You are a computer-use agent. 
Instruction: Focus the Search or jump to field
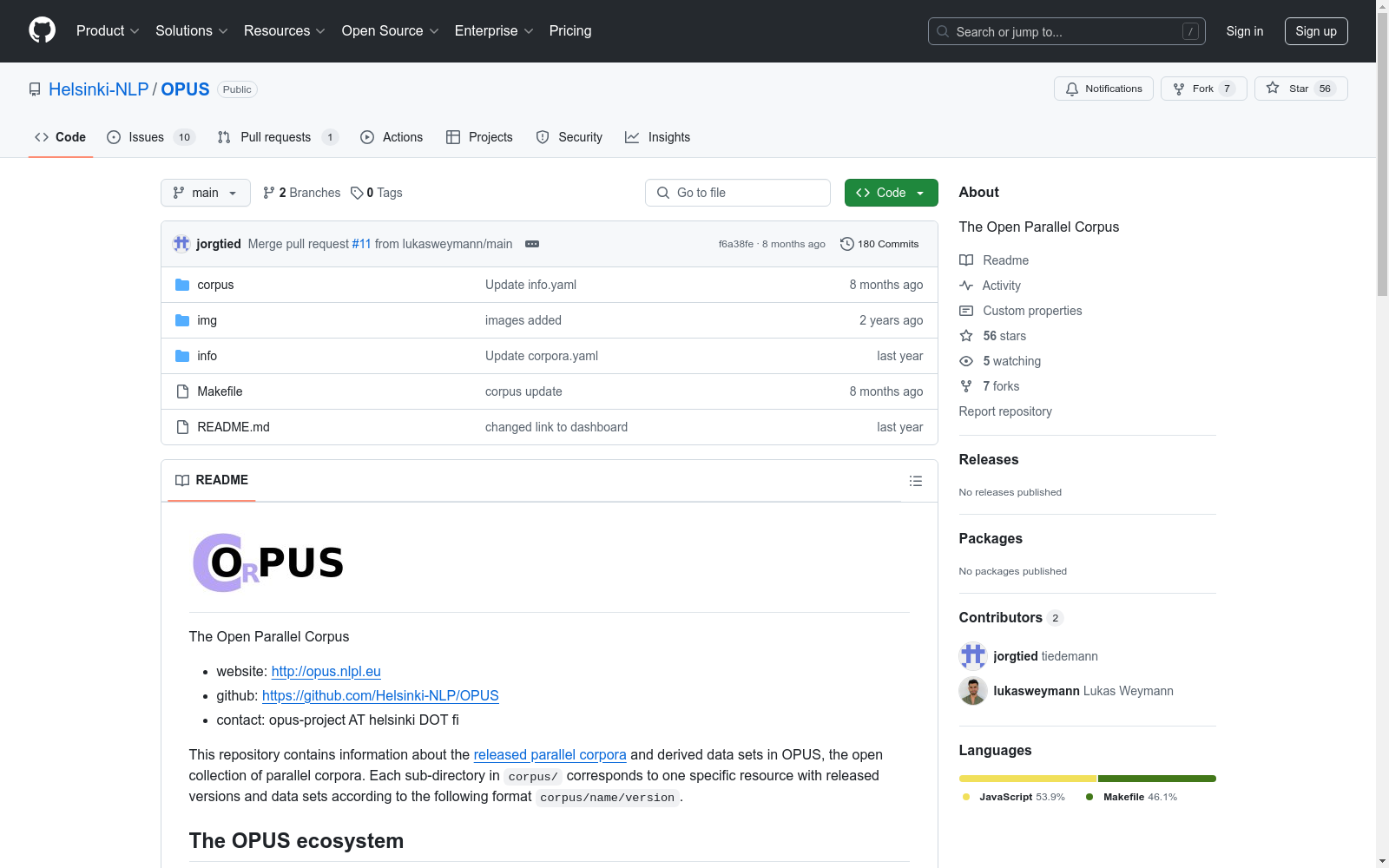tap(1067, 31)
